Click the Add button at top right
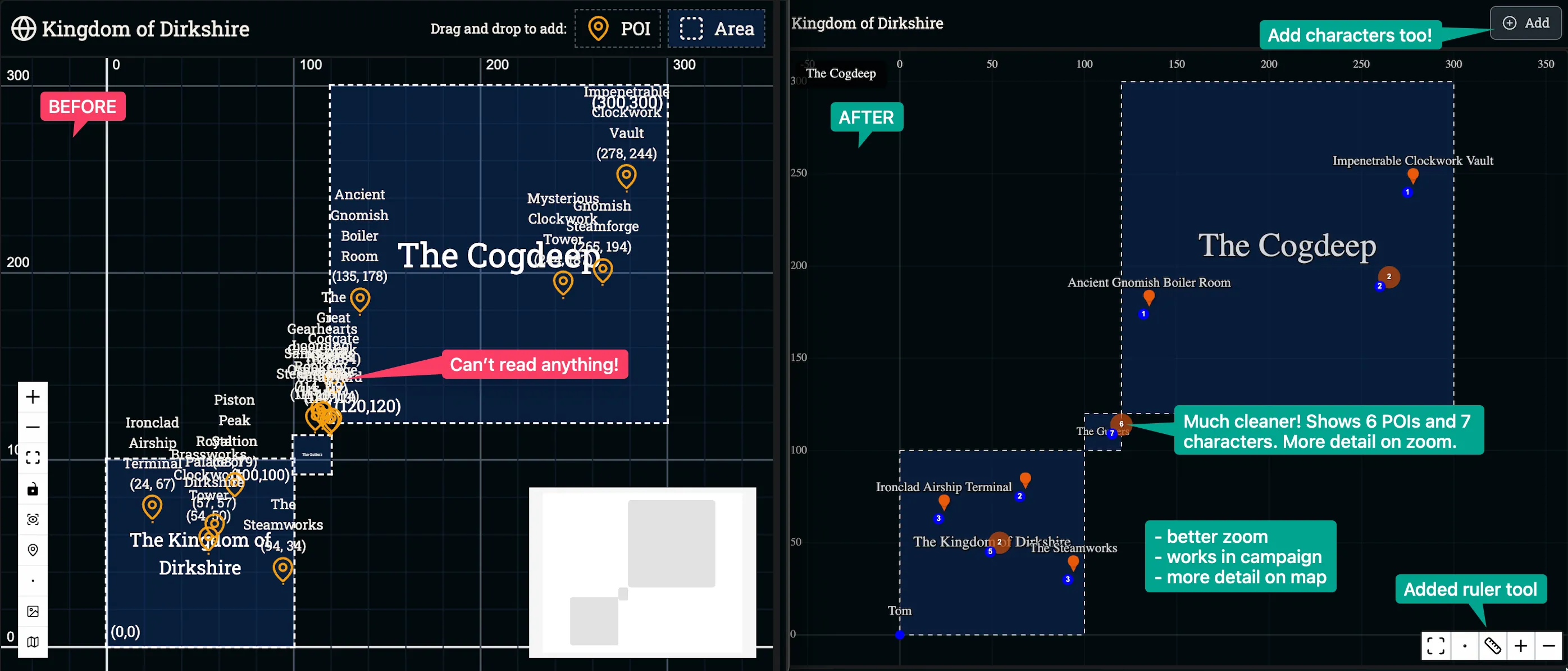Image resolution: width=1568 pixels, height=671 pixels. 1525,23
